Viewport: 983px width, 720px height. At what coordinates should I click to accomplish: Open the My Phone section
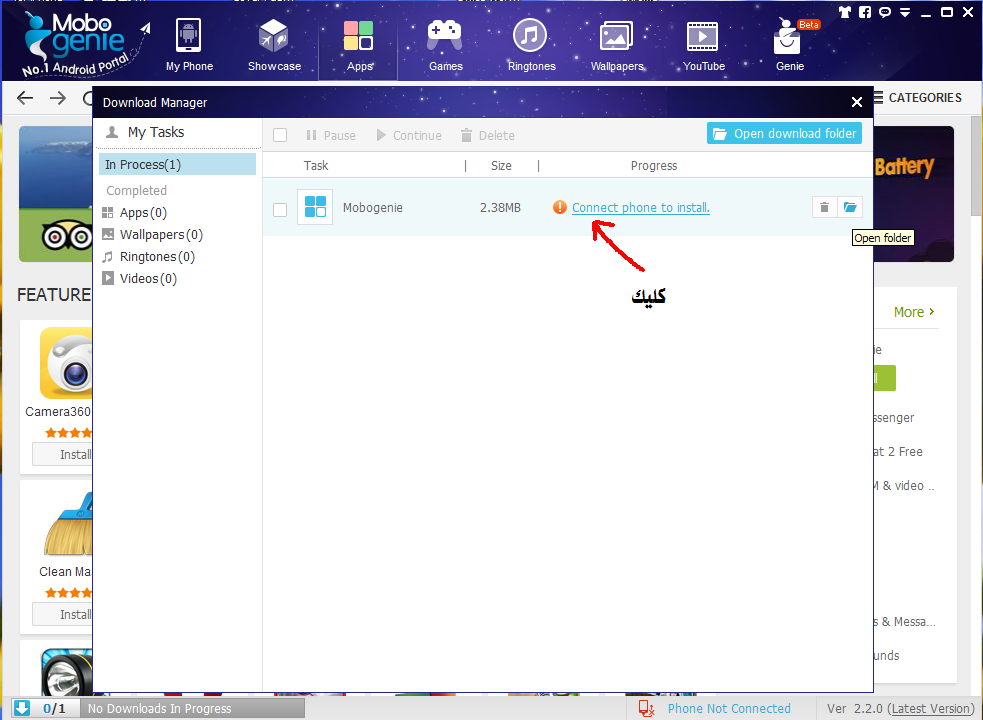189,45
